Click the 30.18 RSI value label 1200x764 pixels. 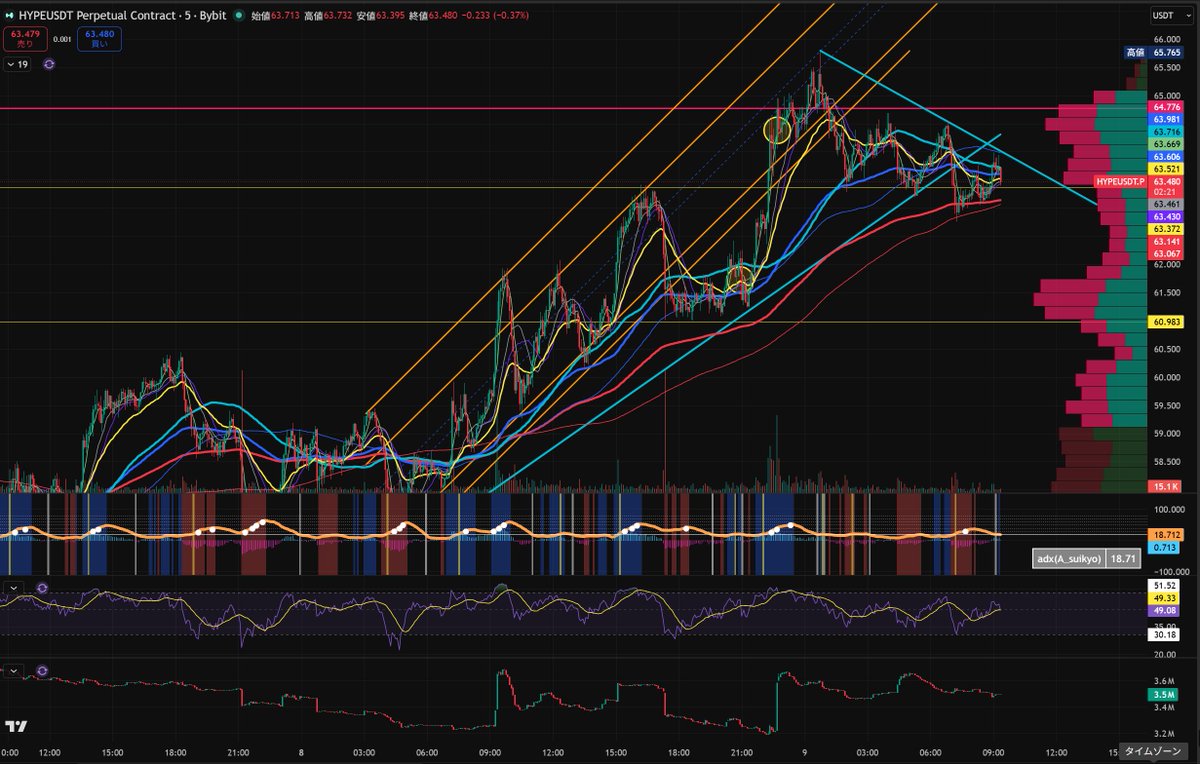(1164, 633)
